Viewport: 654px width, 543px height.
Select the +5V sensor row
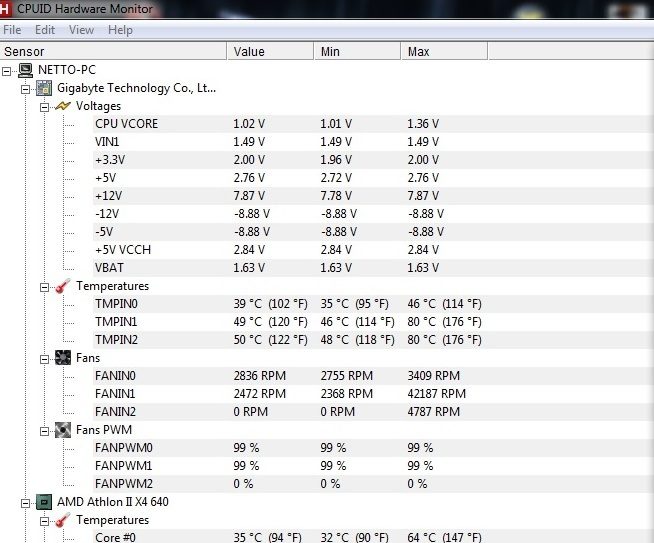373,178
